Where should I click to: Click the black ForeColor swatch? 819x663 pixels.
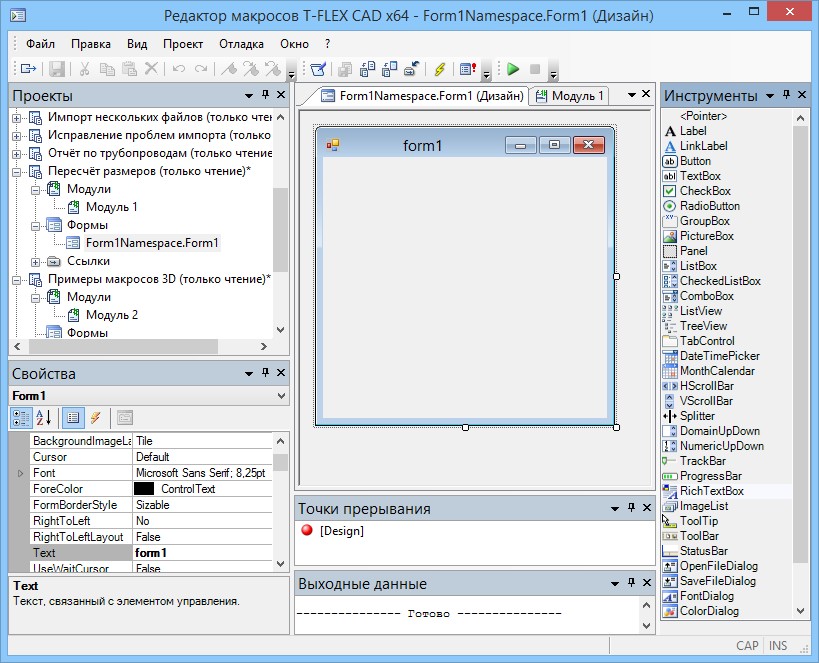[x=144, y=488]
